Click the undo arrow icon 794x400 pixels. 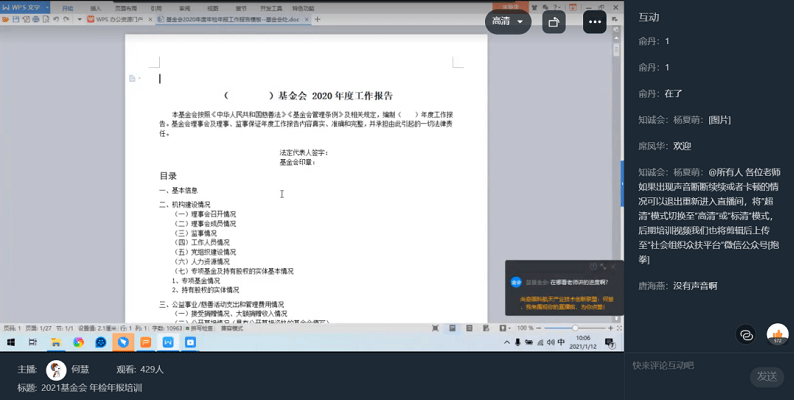tap(56, 19)
